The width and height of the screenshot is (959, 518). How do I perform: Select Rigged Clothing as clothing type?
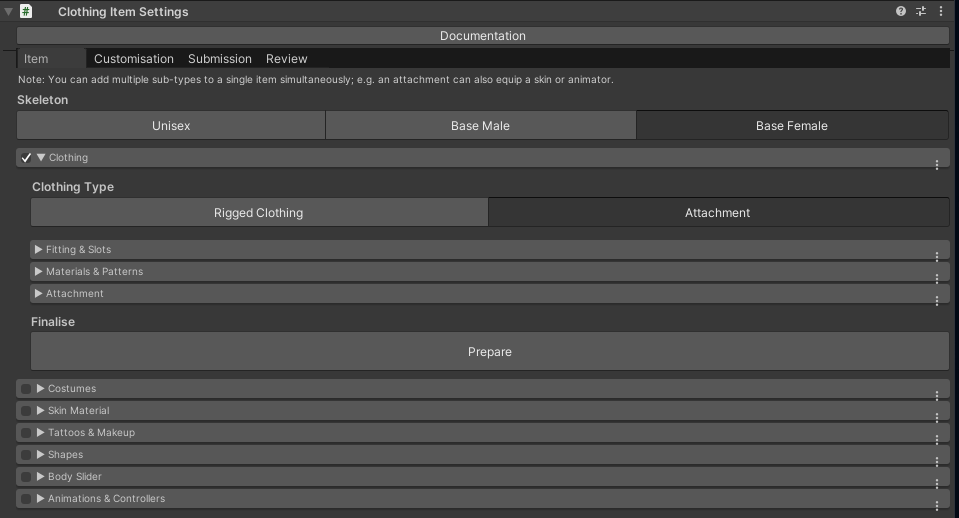258,213
